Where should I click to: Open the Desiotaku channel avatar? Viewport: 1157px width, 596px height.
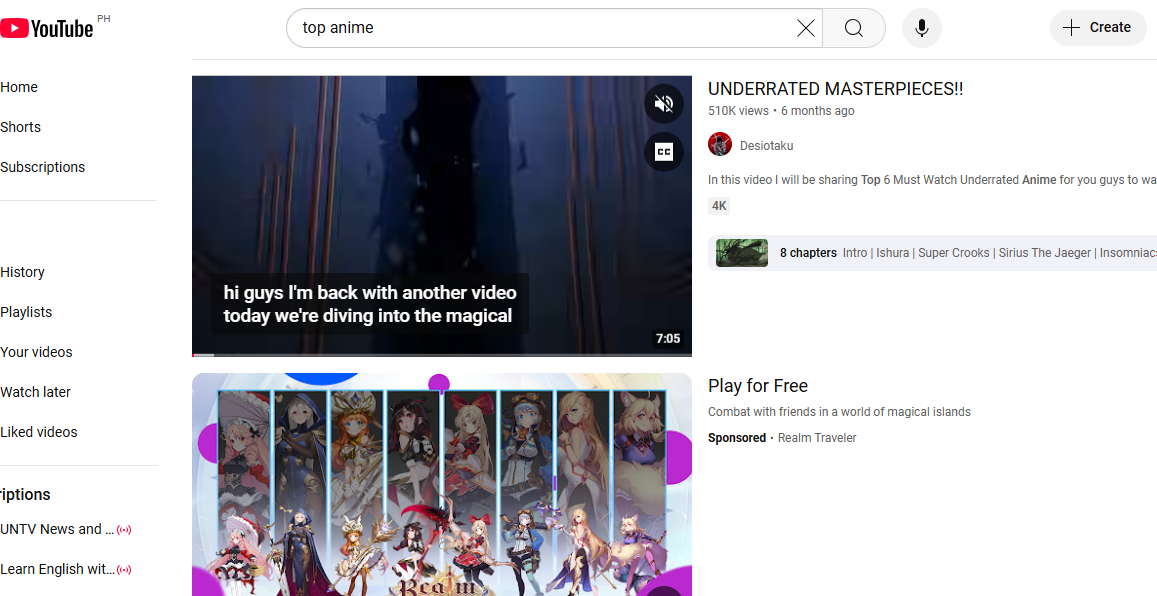(x=719, y=144)
